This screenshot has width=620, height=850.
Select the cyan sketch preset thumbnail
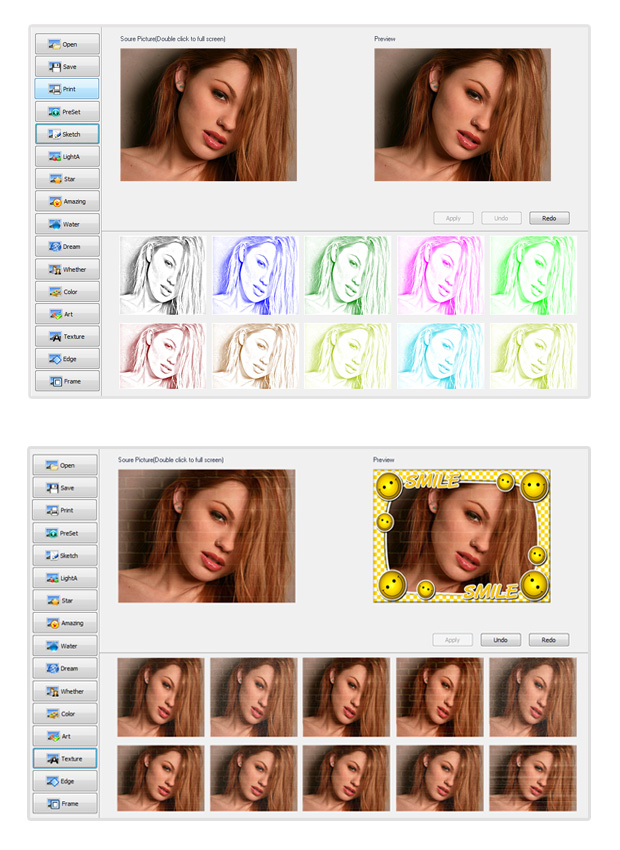point(441,356)
